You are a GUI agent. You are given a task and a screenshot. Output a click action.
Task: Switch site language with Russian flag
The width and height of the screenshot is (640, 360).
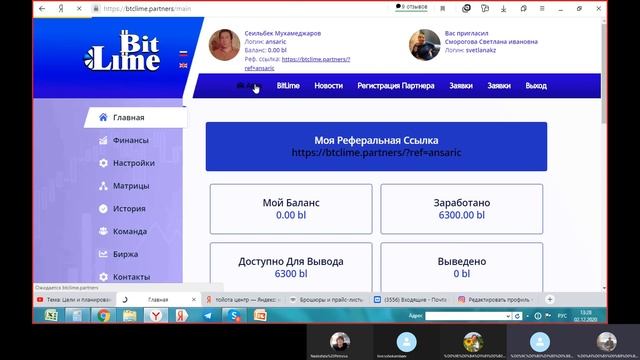click(x=183, y=53)
